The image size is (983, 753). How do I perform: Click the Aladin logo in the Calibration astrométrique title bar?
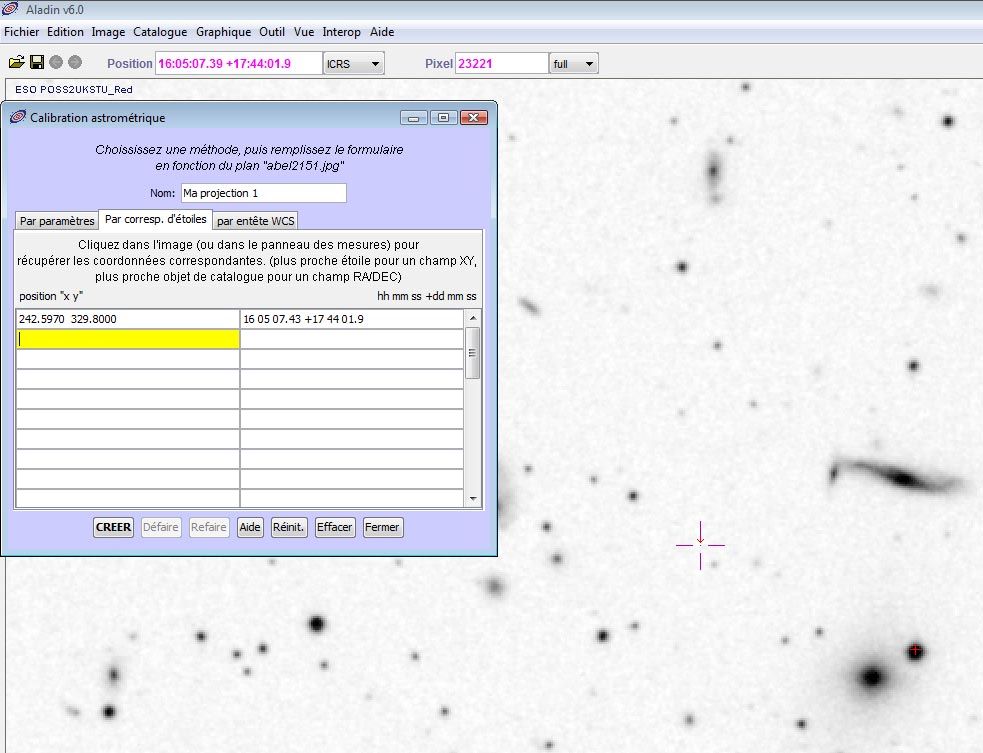(x=18, y=117)
